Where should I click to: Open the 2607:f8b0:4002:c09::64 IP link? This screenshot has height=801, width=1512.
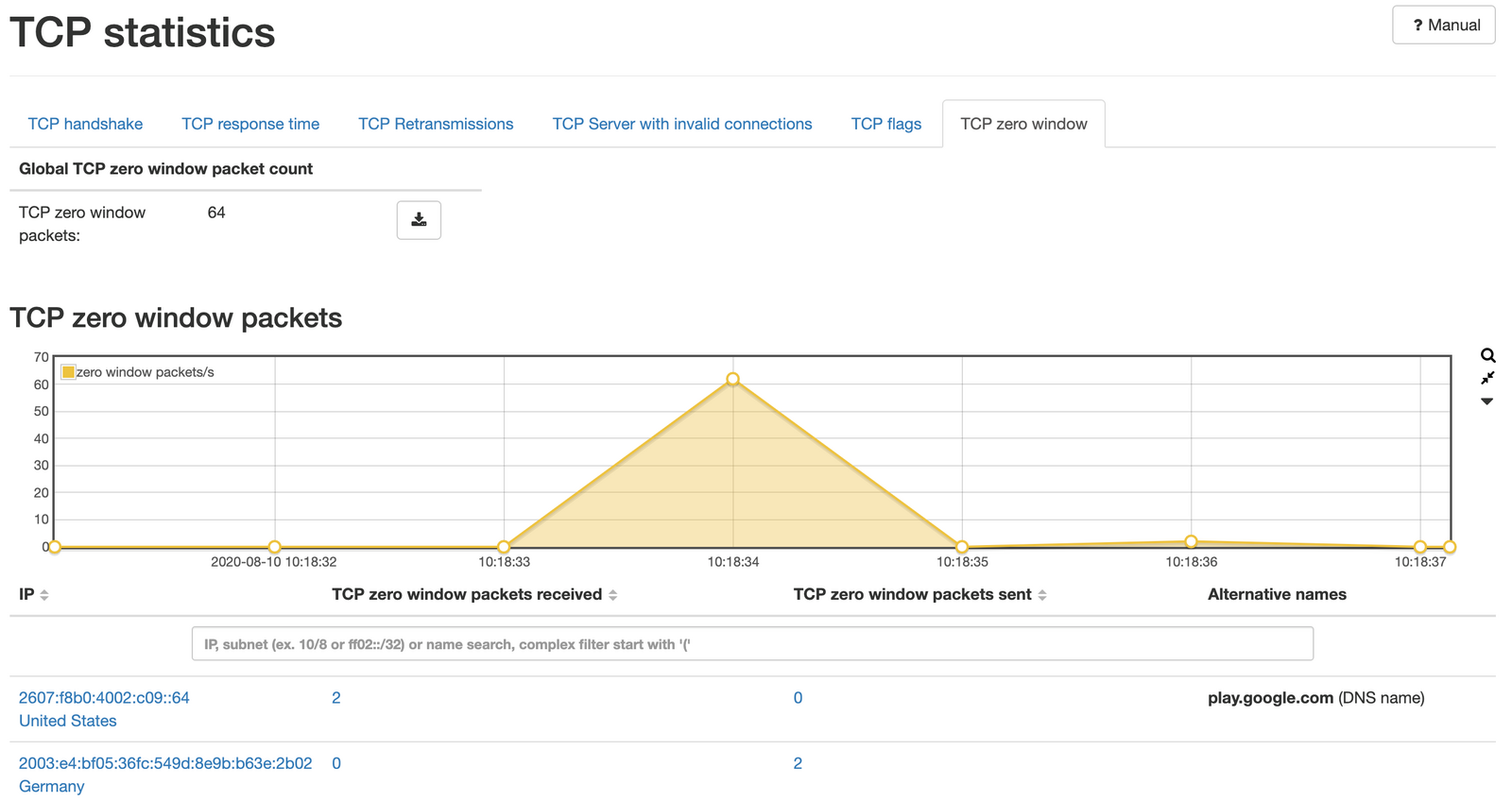pos(104,698)
